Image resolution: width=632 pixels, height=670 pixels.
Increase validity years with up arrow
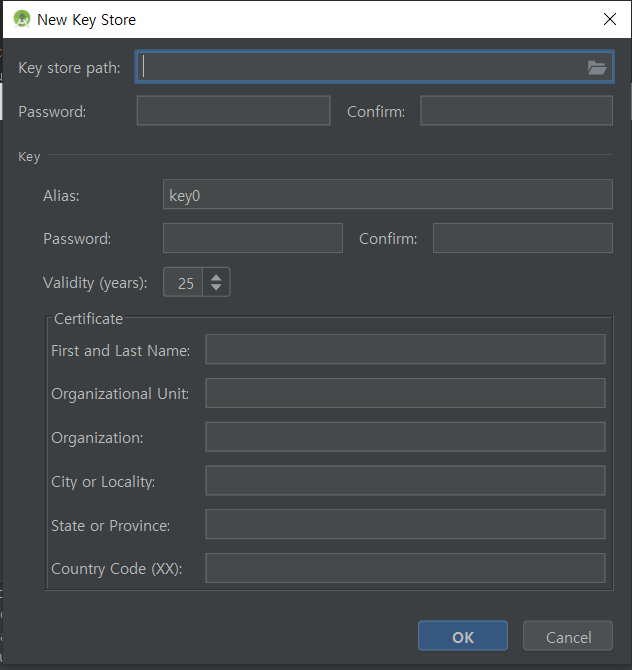(216, 277)
